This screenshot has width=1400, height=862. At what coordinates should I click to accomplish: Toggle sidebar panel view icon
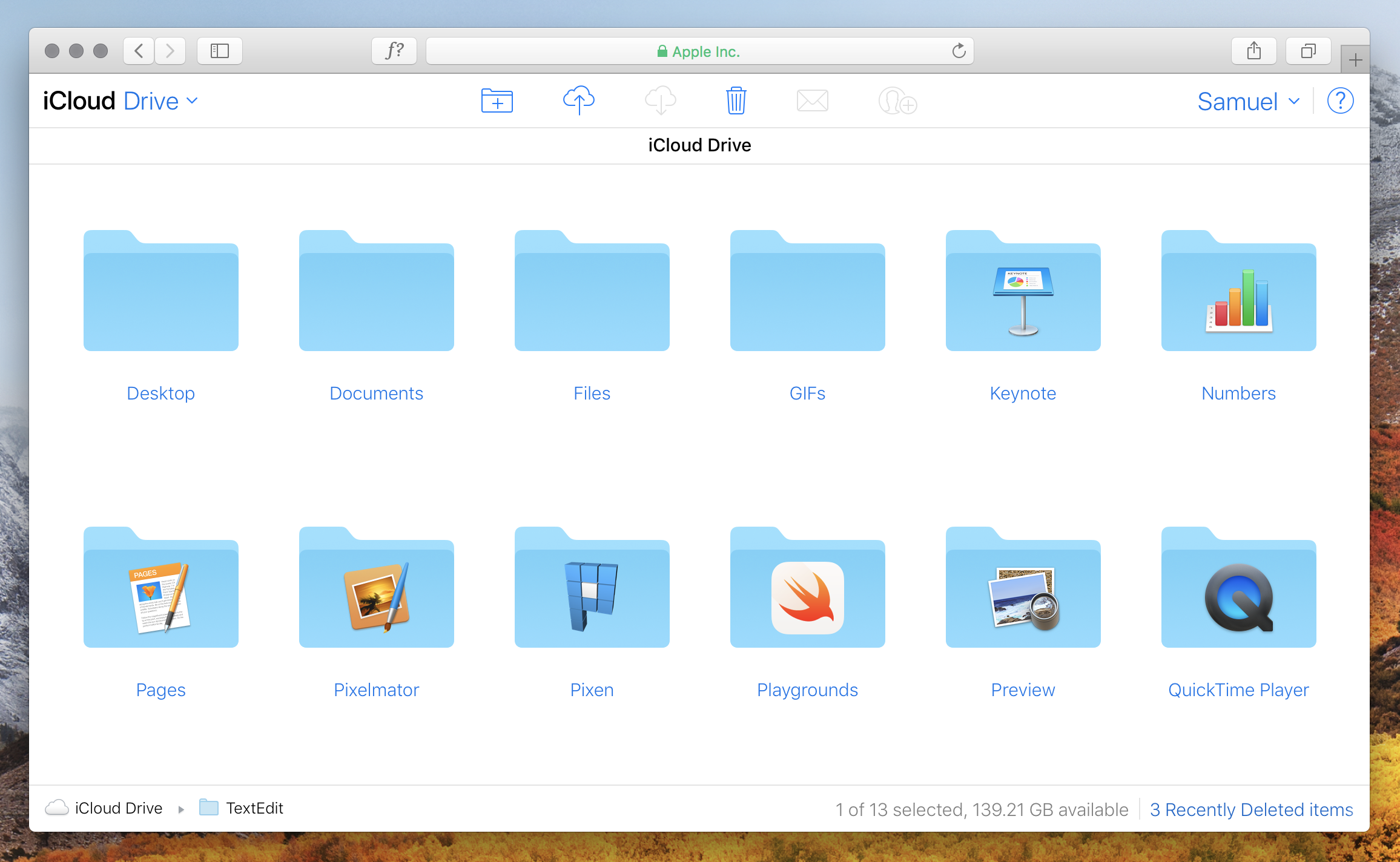tap(220, 50)
